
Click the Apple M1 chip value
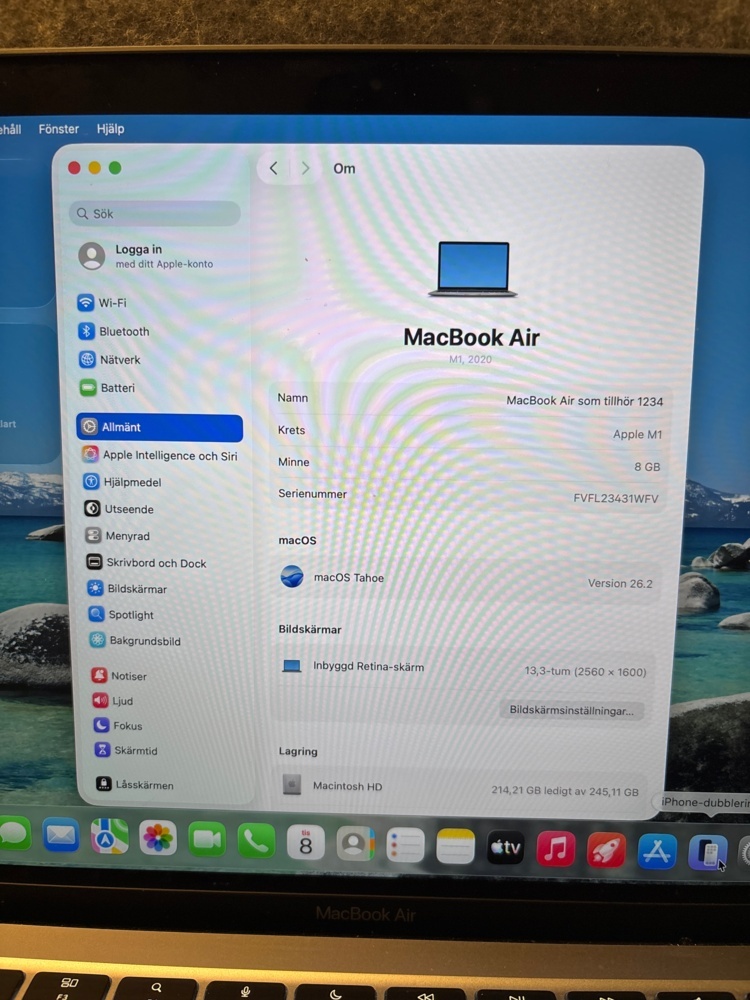pyautogui.click(x=637, y=434)
